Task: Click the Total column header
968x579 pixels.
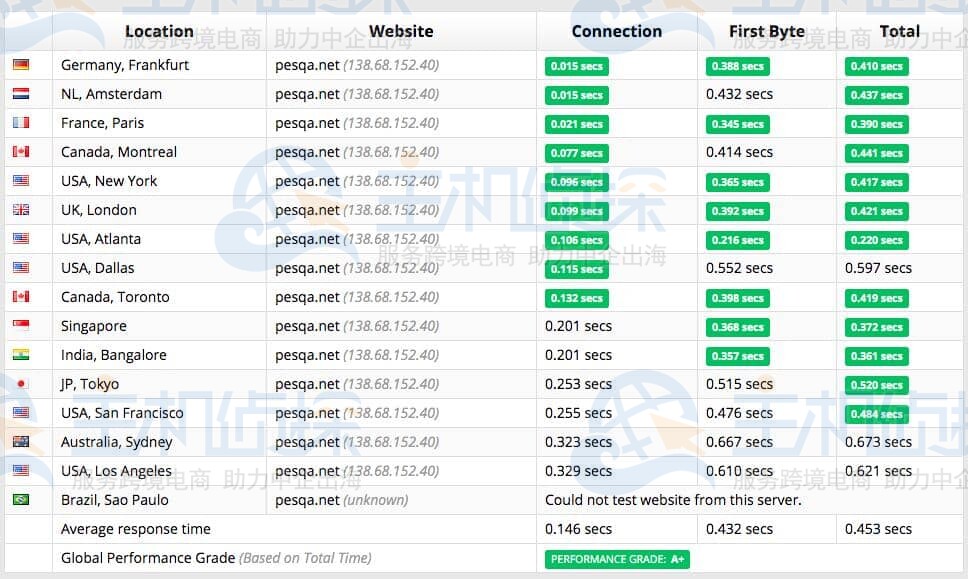Action: (x=899, y=31)
